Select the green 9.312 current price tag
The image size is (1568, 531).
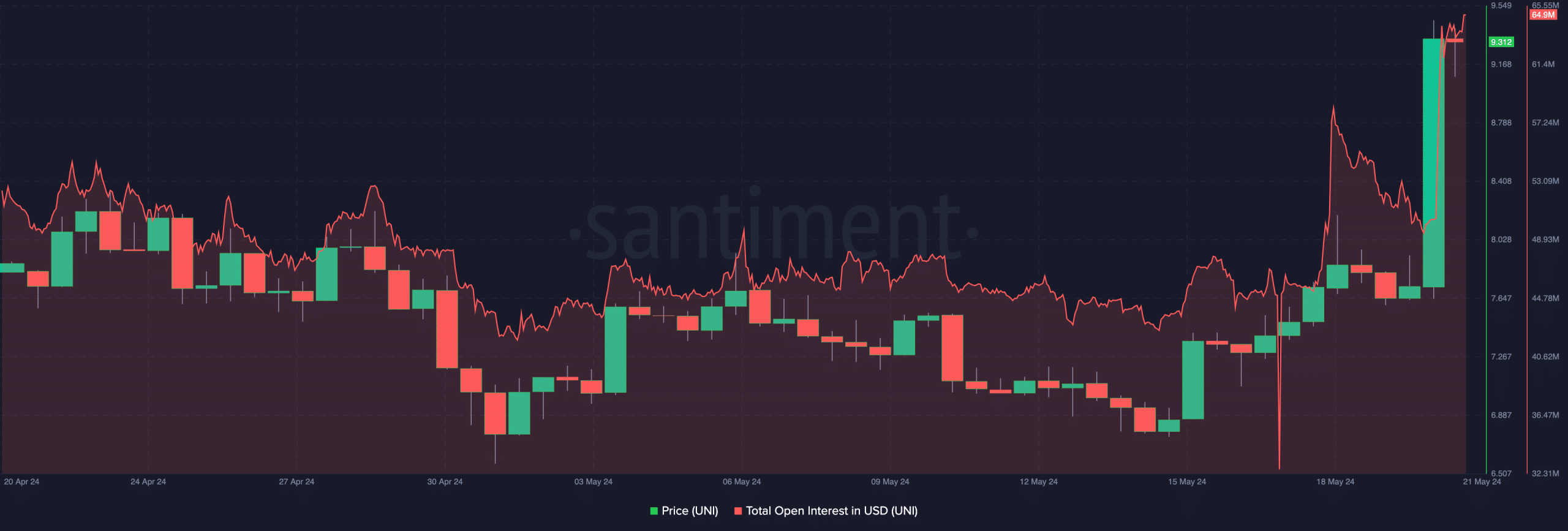pos(1501,42)
